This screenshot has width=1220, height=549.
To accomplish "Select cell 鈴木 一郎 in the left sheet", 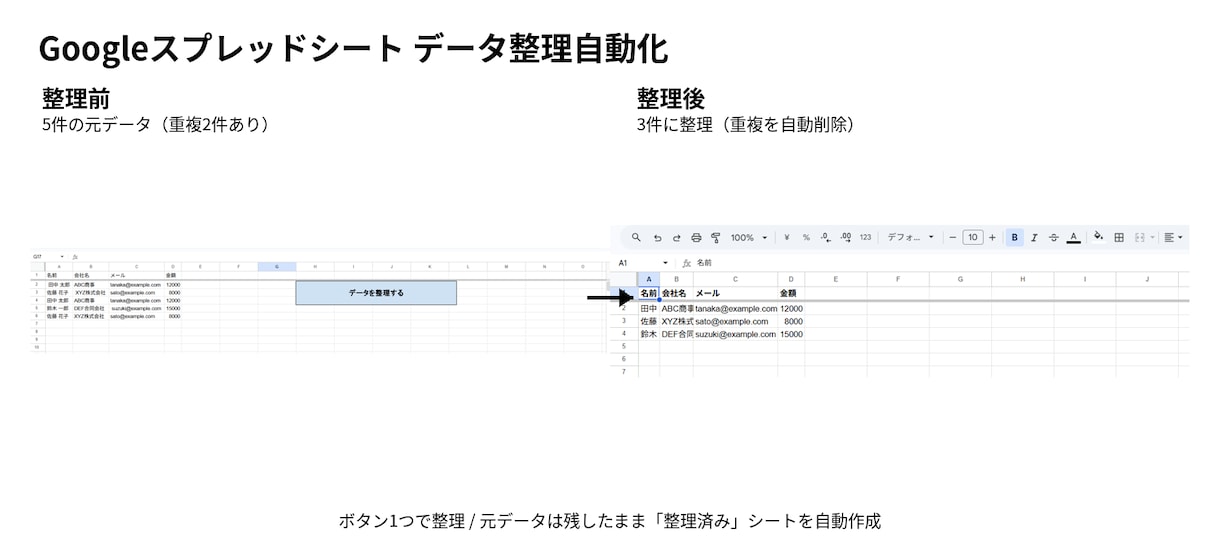I will [x=58, y=308].
